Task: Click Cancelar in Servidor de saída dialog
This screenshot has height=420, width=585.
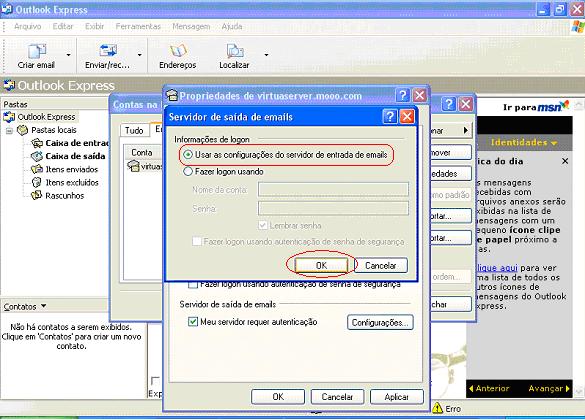Action: 381,265
